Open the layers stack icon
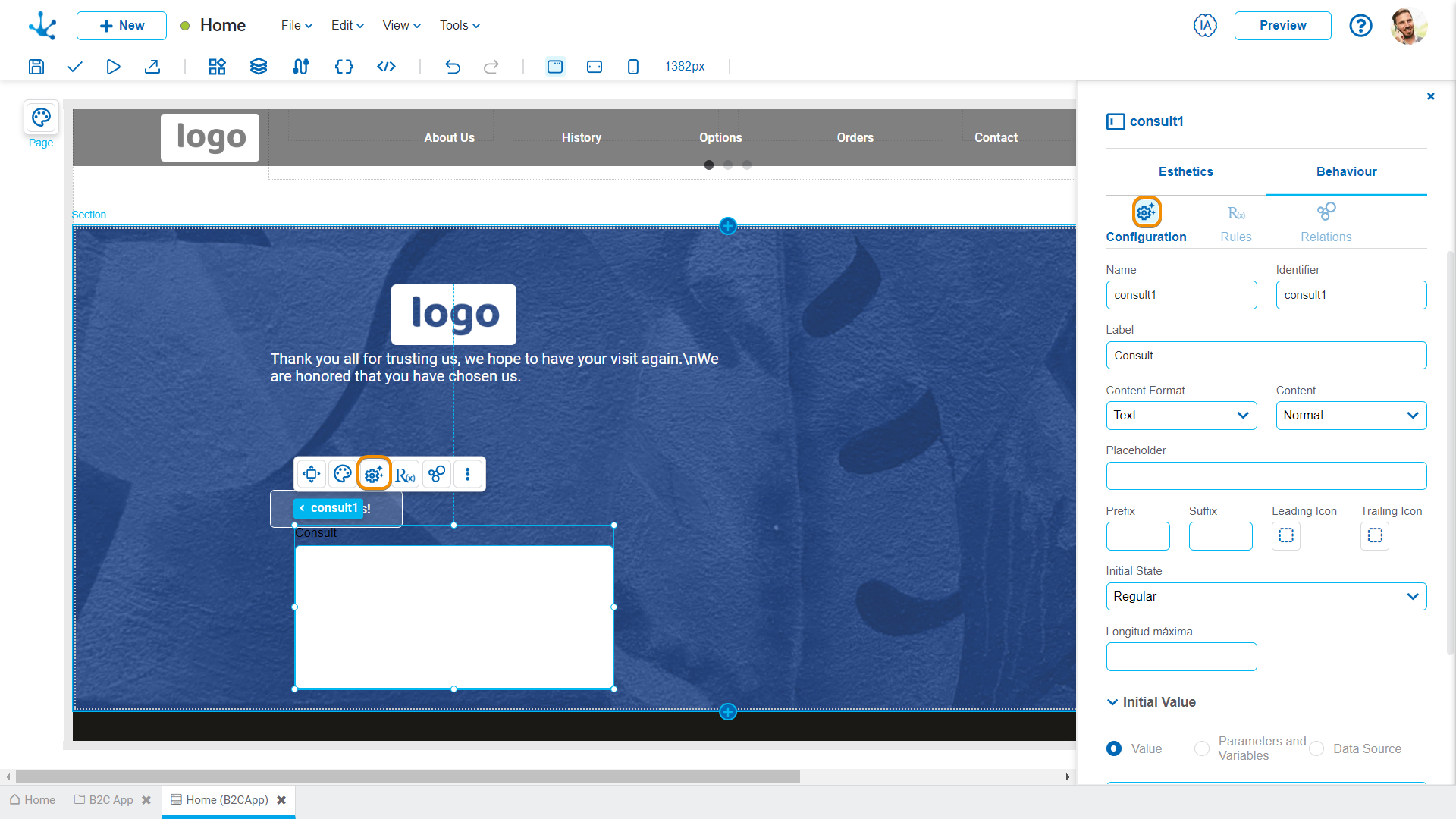This screenshot has height=819, width=1456. point(259,67)
